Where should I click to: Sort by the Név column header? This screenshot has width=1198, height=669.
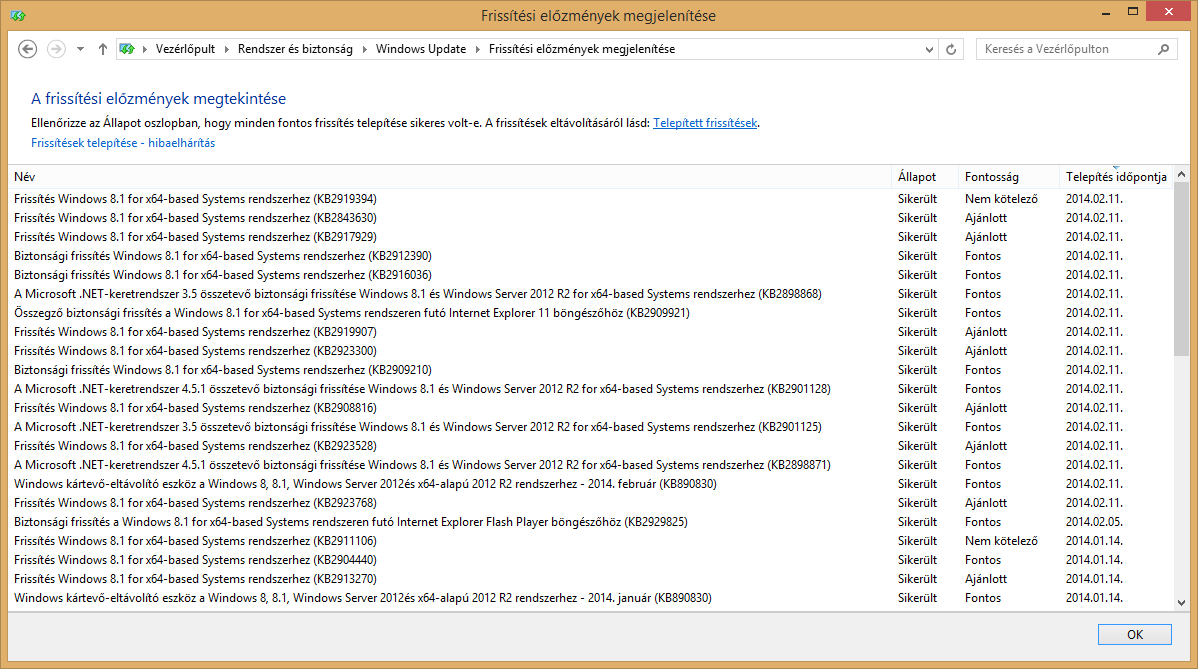[x=450, y=176]
